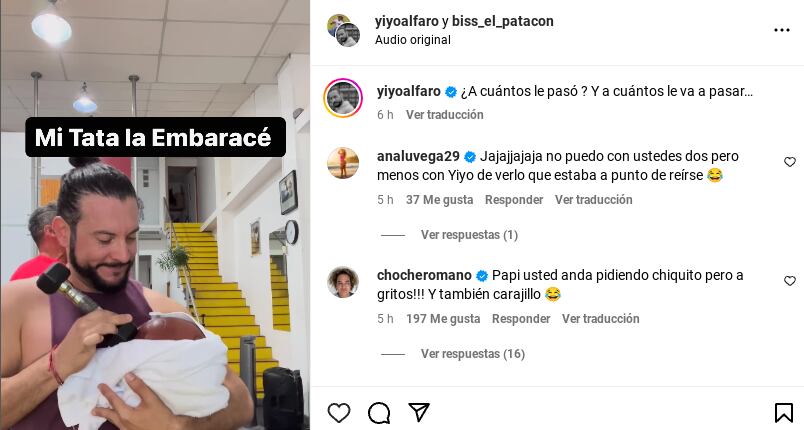Expand truncated yiyoalfaro caption text
The height and width of the screenshot is (430, 804).
pos(607,91)
